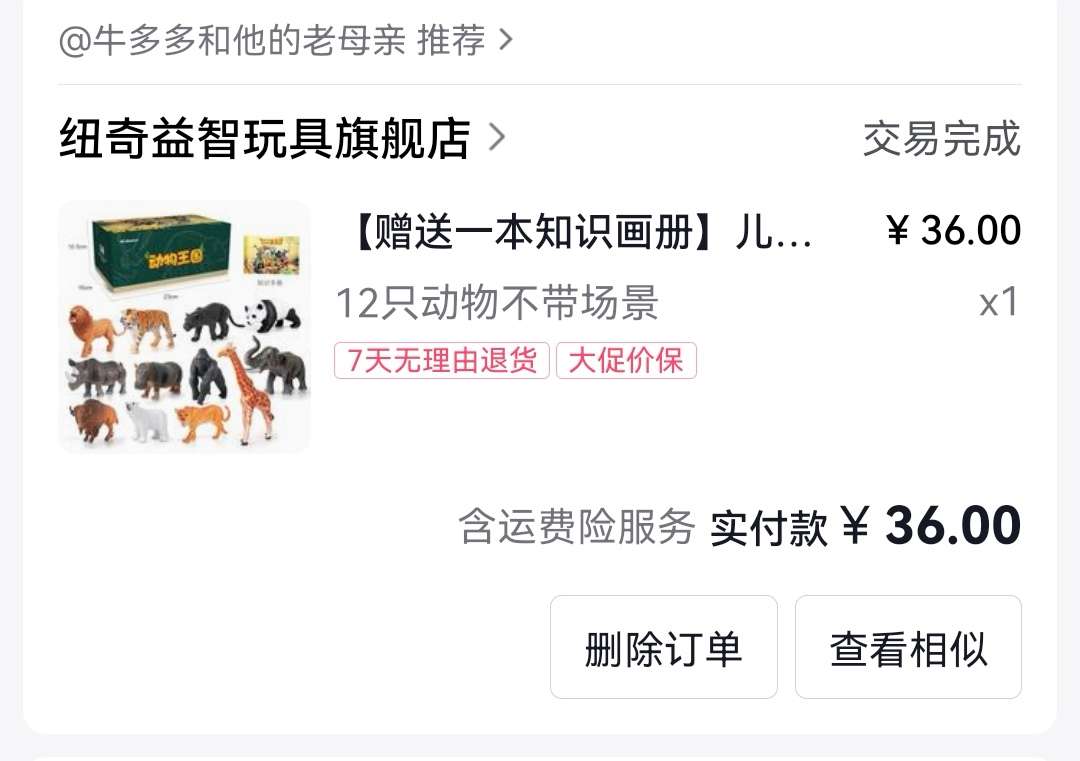Image resolution: width=1080 pixels, height=761 pixels.
Task: Tap the 实付款 ¥36.00 total amount
Action: coord(865,526)
